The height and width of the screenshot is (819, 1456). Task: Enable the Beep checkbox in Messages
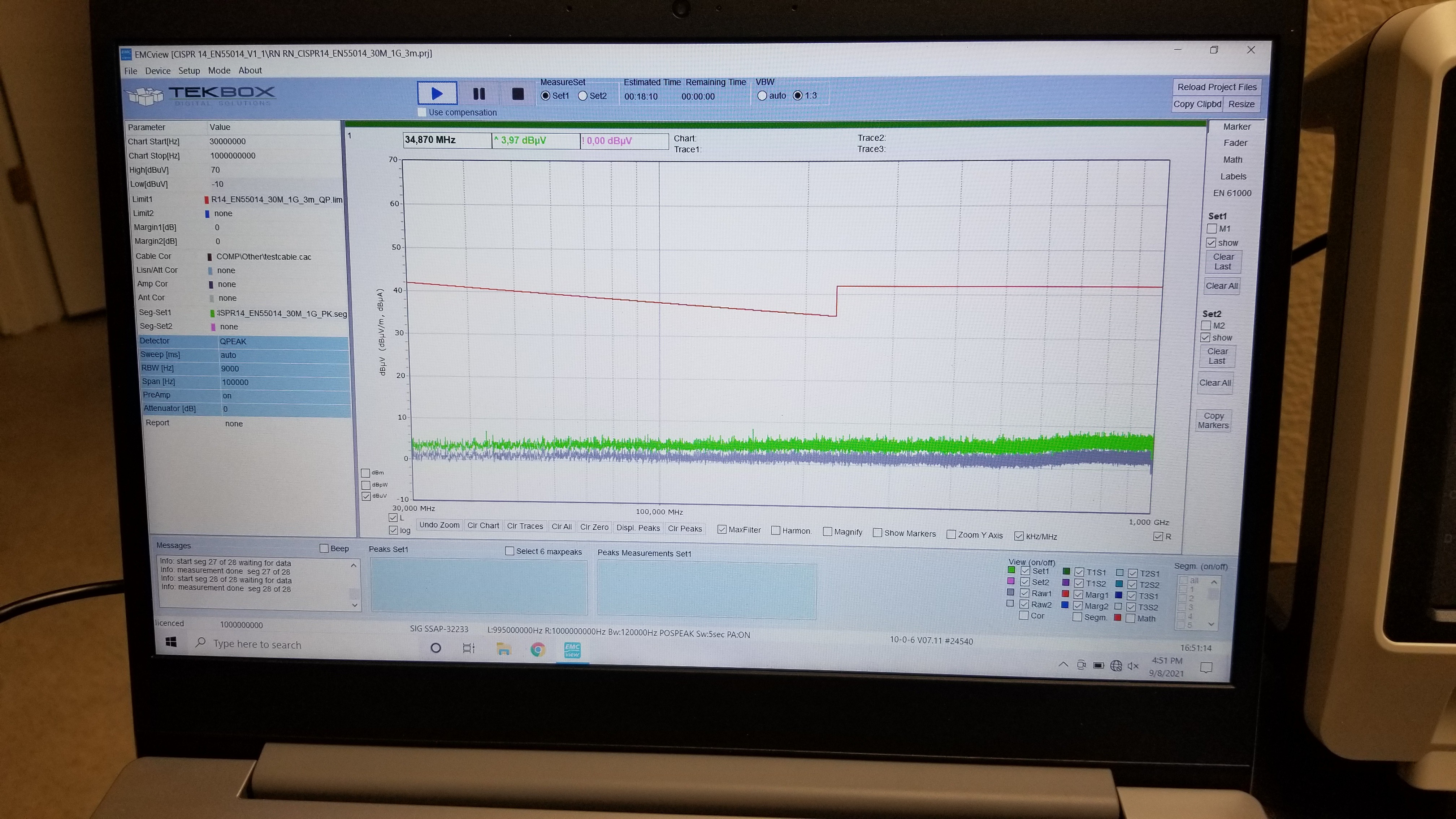[x=324, y=548]
